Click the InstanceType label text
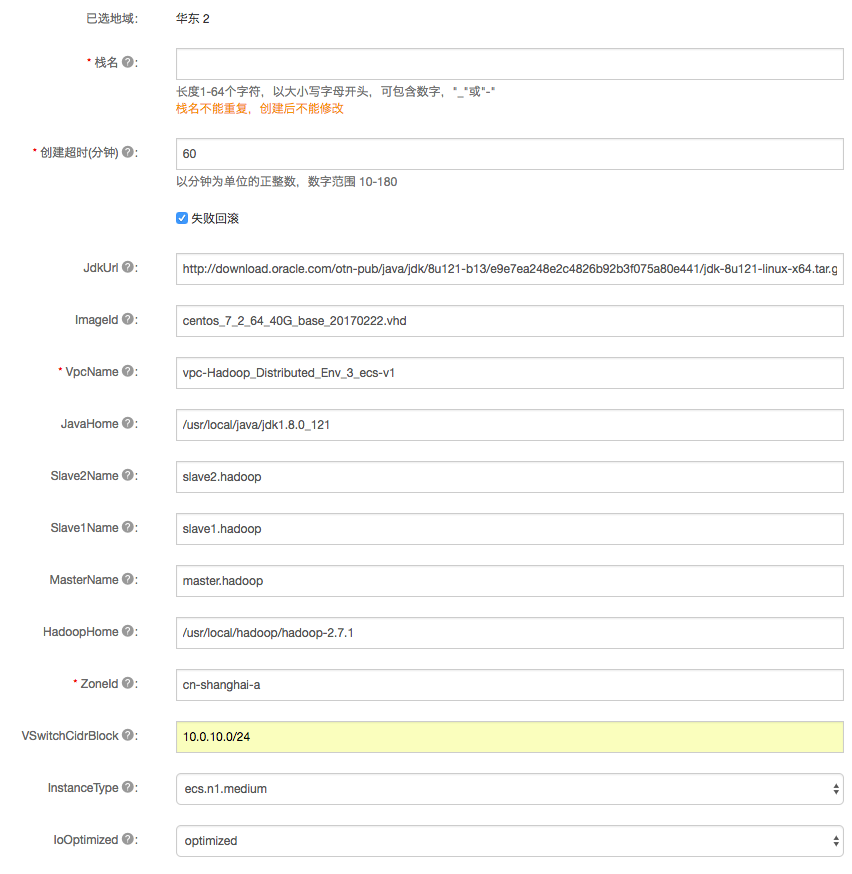Viewport: 852px width, 874px height. point(83,788)
